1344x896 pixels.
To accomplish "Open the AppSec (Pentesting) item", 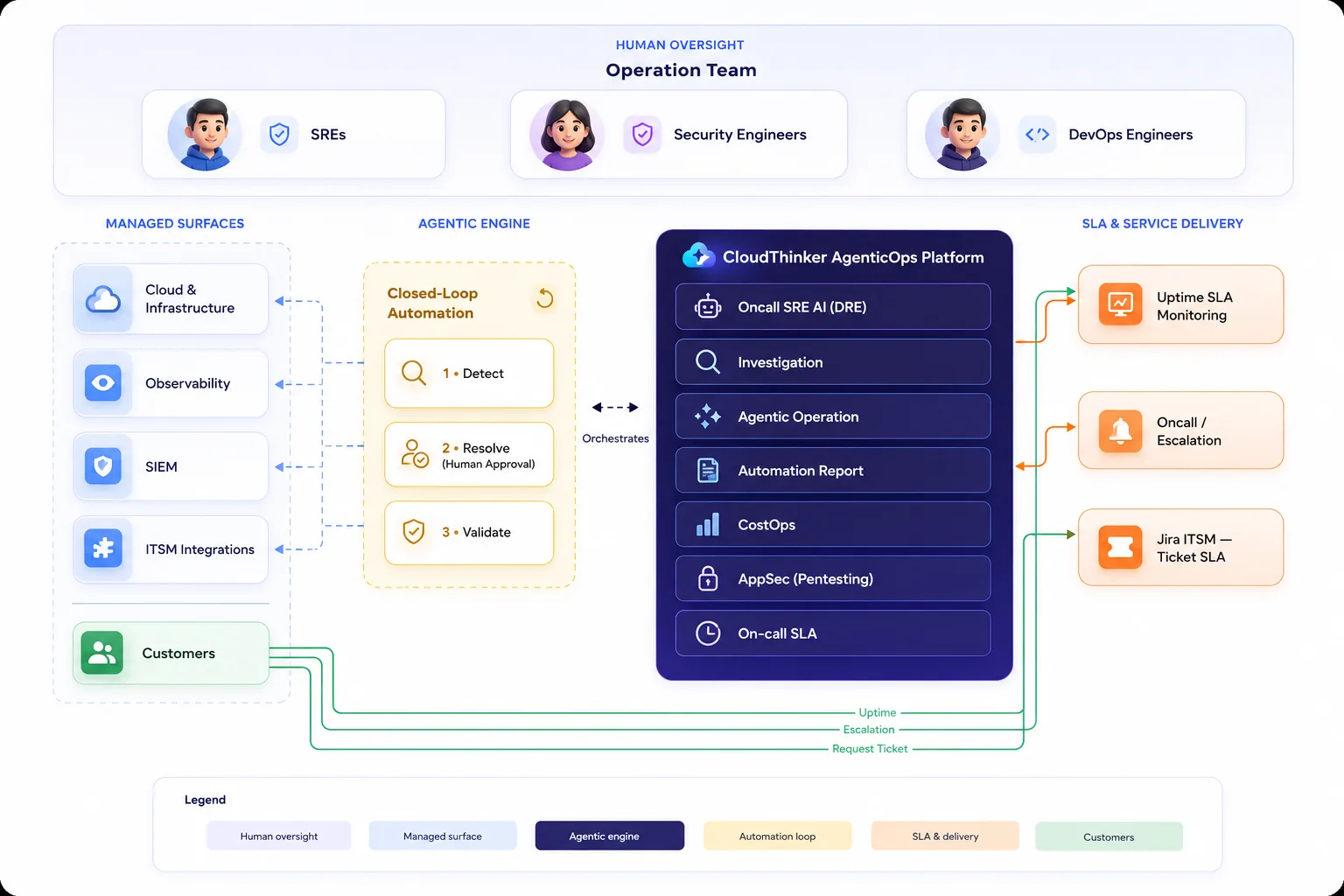I will point(833,579).
